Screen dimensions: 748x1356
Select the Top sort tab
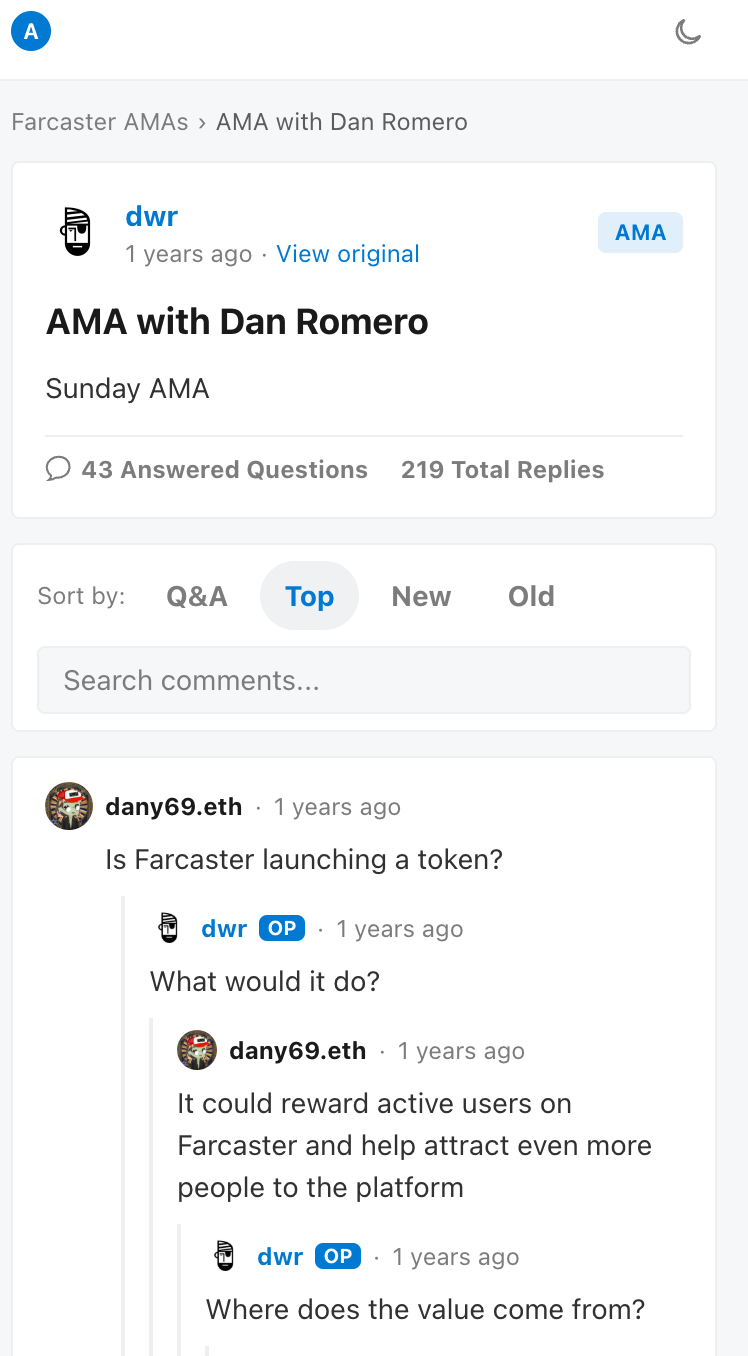tap(309, 596)
